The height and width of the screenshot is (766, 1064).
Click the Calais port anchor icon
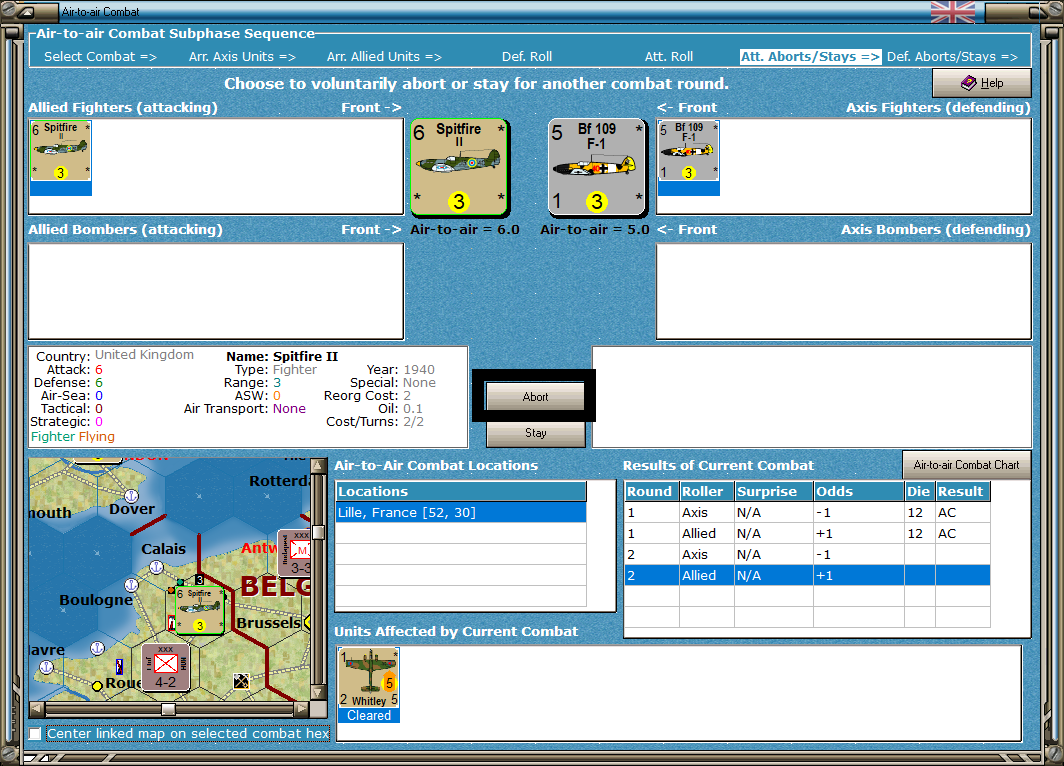coord(157,567)
